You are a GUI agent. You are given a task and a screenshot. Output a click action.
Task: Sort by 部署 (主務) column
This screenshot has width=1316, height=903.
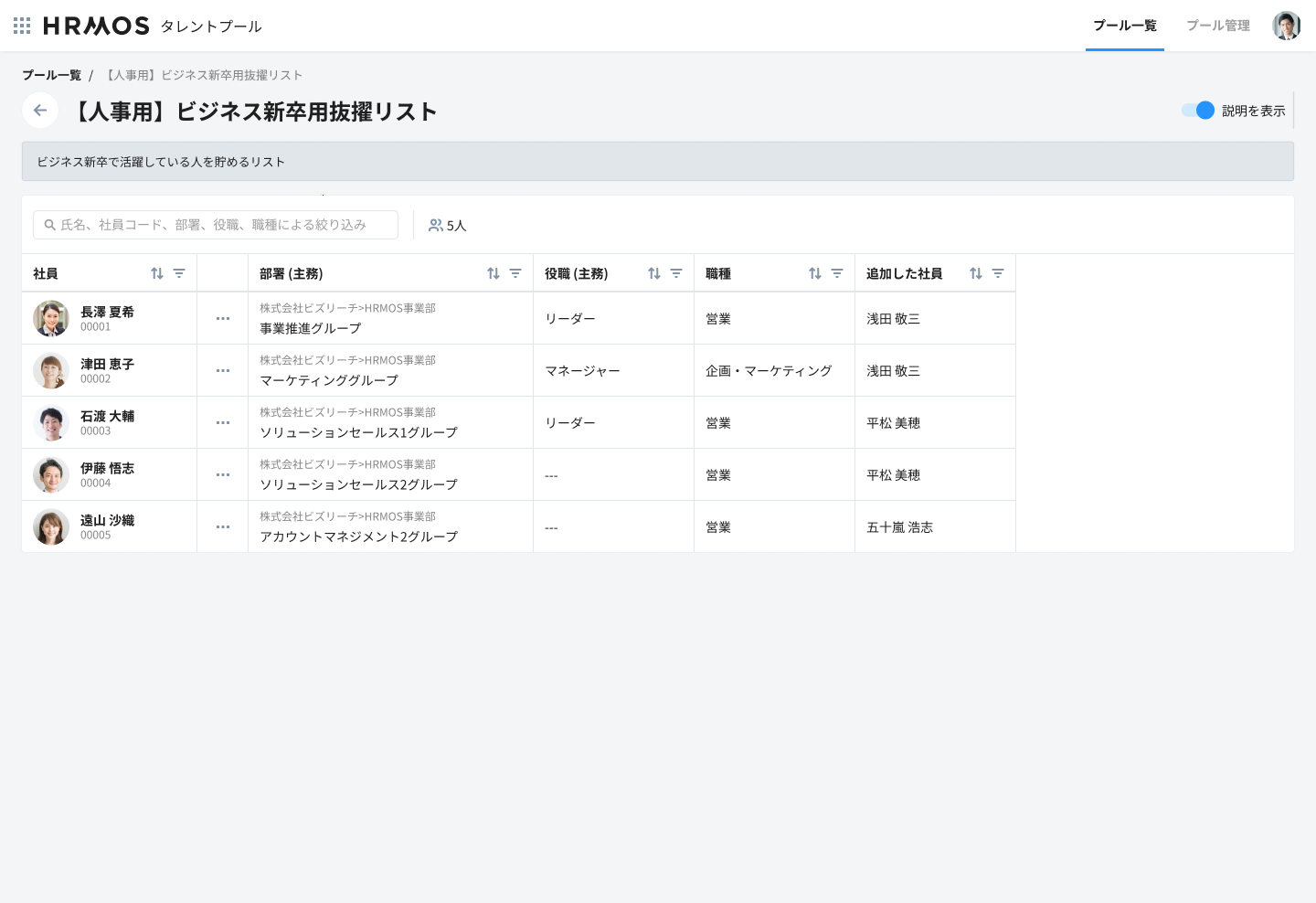493,273
